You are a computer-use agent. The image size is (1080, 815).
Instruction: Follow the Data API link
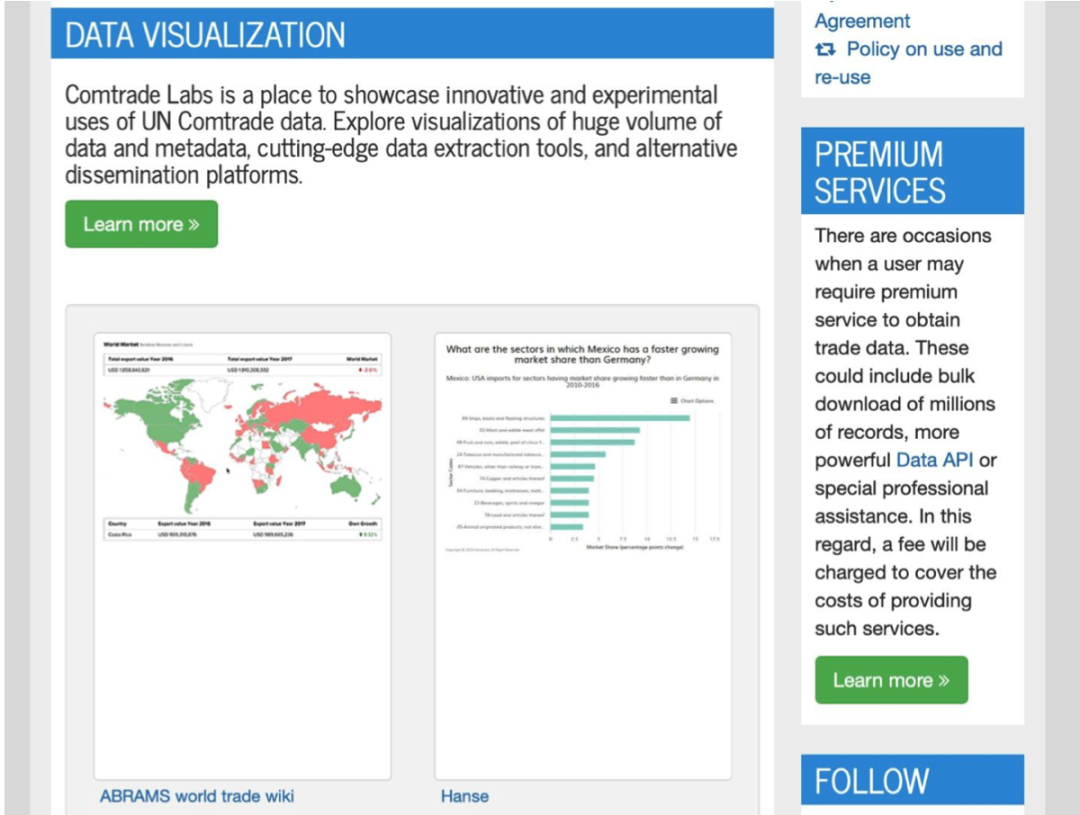click(x=935, y=460)
